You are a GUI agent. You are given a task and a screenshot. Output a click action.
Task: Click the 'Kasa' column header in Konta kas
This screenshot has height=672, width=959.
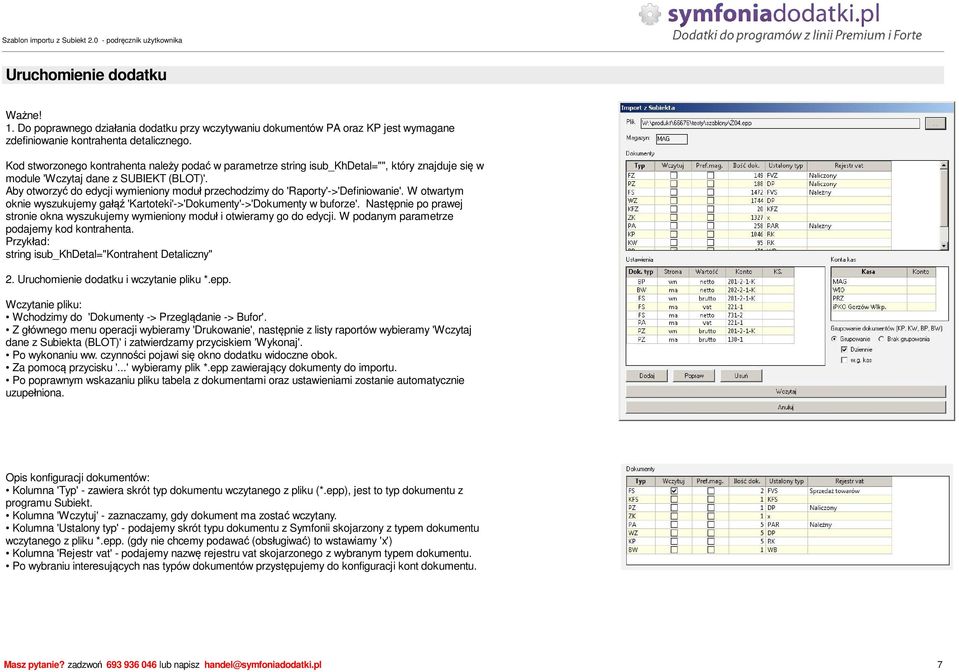click(868, 271)
